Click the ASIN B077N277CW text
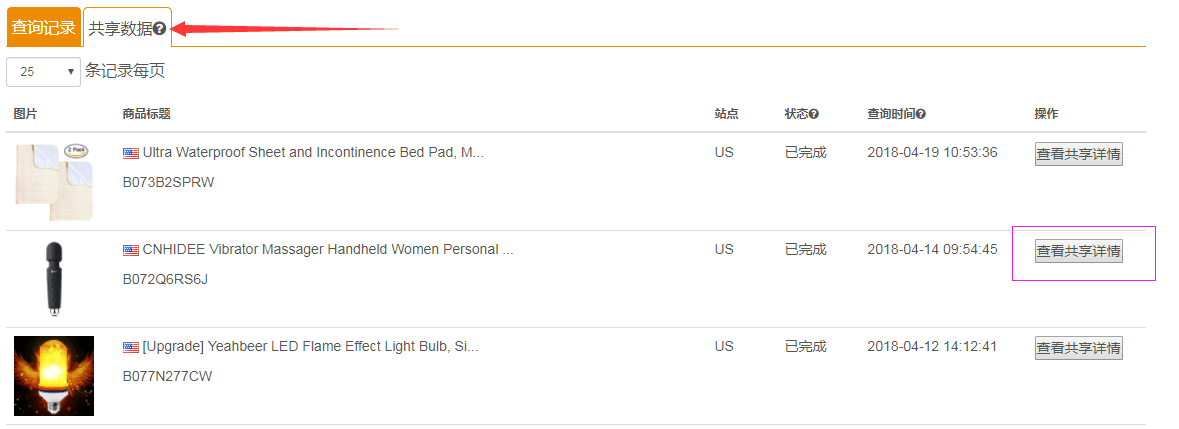1179x429 pixels. pyautogui.click(x=168, y=376)
